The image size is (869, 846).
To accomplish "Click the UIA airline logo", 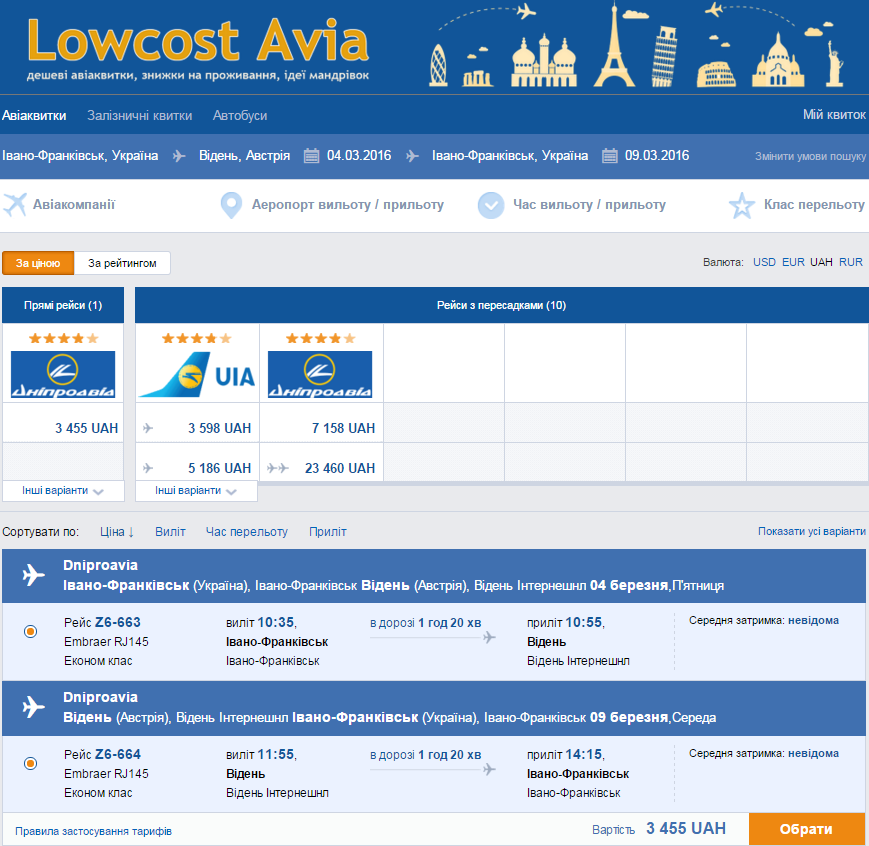I will (197, 374).
